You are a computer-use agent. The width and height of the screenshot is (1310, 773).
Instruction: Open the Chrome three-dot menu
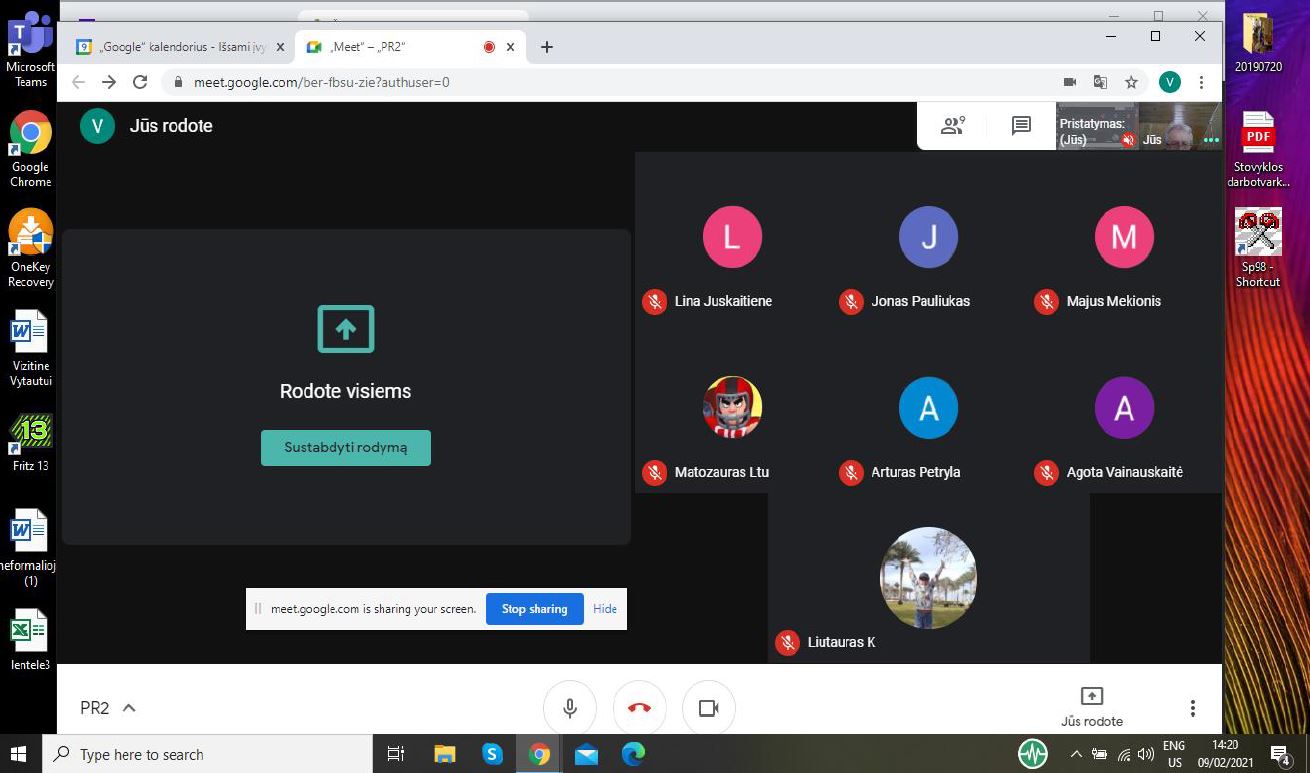1201,82
